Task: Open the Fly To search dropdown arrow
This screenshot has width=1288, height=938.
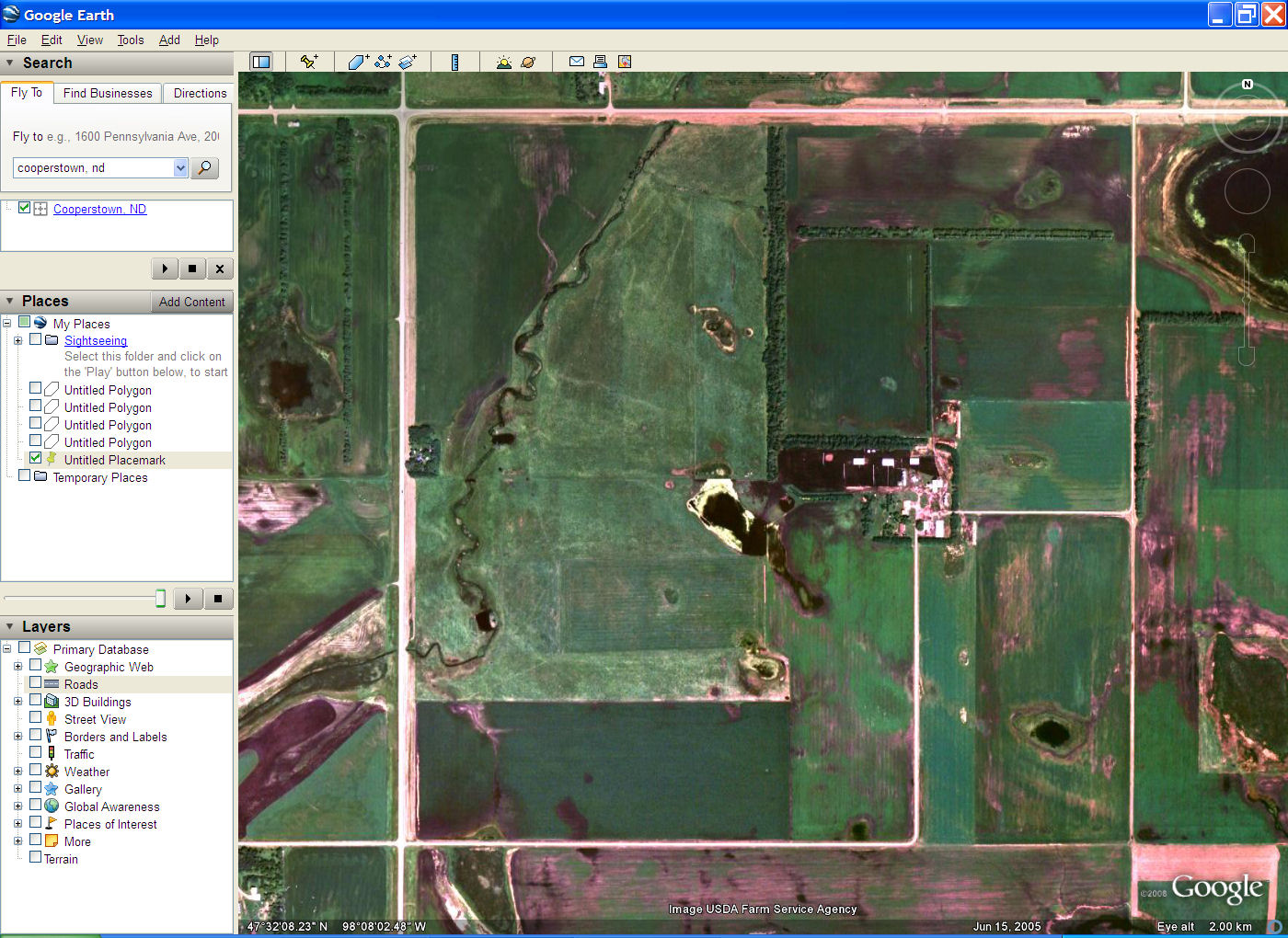Action: point(180,167)
